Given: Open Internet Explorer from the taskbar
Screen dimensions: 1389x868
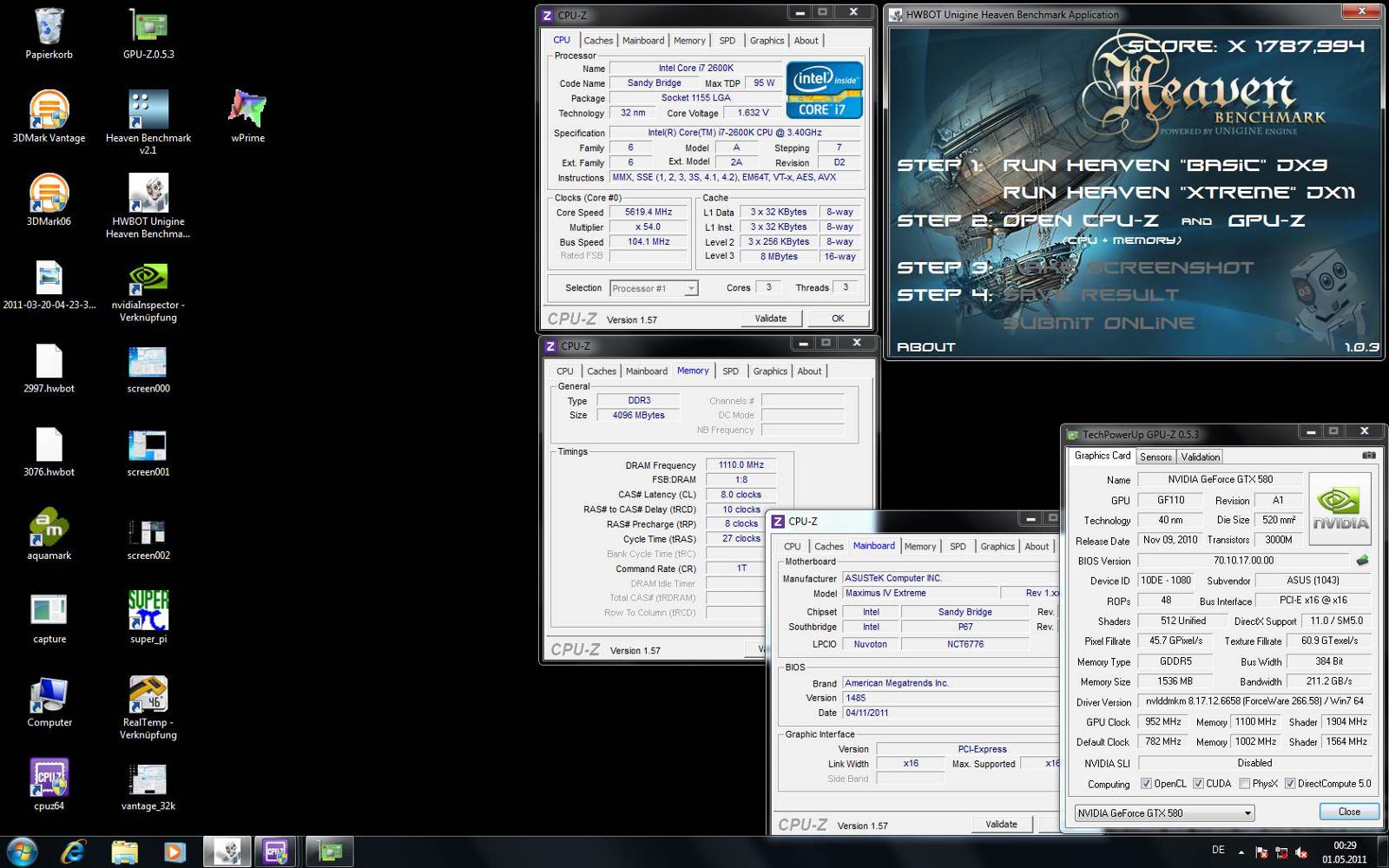Looking at the screenshot, I should [74, 852].
